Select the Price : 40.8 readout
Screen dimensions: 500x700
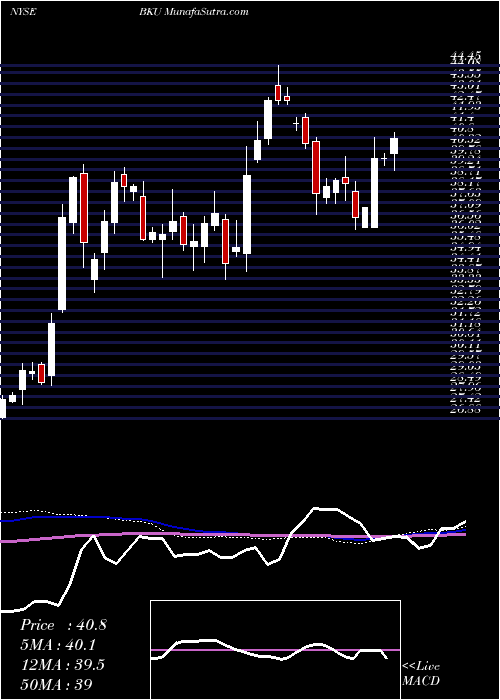63,625
